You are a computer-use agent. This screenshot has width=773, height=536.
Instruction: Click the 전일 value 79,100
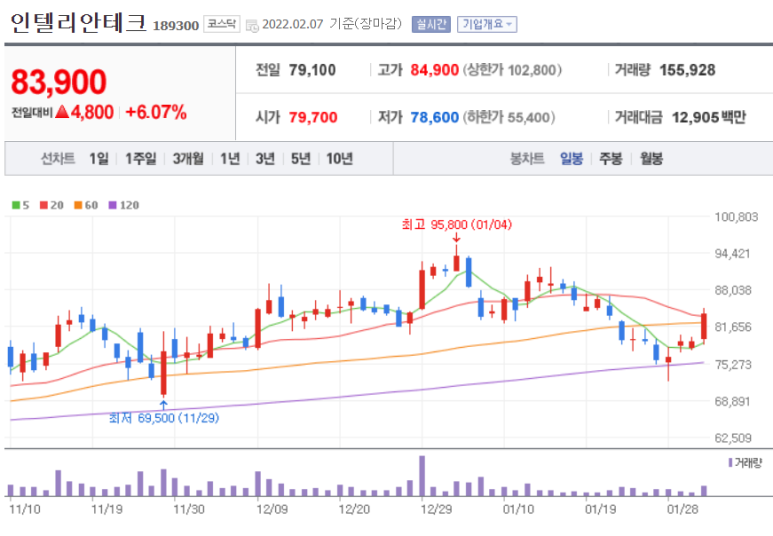[312, 70]
